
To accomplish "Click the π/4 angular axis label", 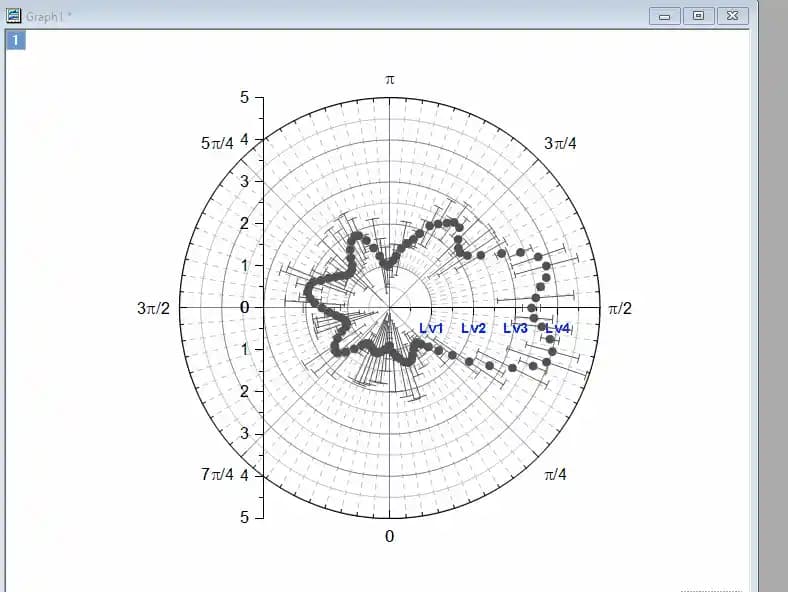I will click(555, 474).
